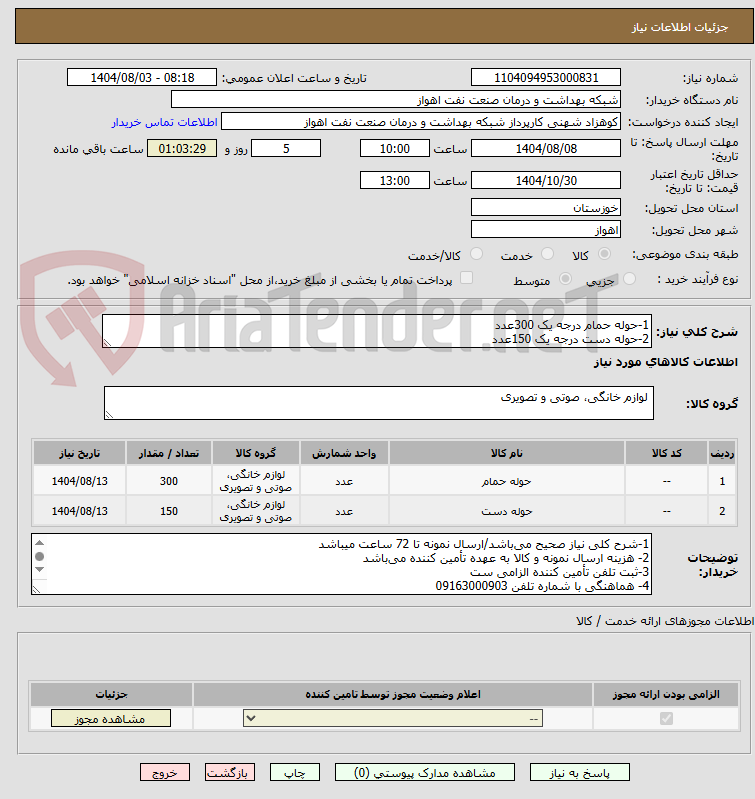This screenshot has height=799, width=755.
Task: Click the خروج exit button
Action: [x=165, y=773]
